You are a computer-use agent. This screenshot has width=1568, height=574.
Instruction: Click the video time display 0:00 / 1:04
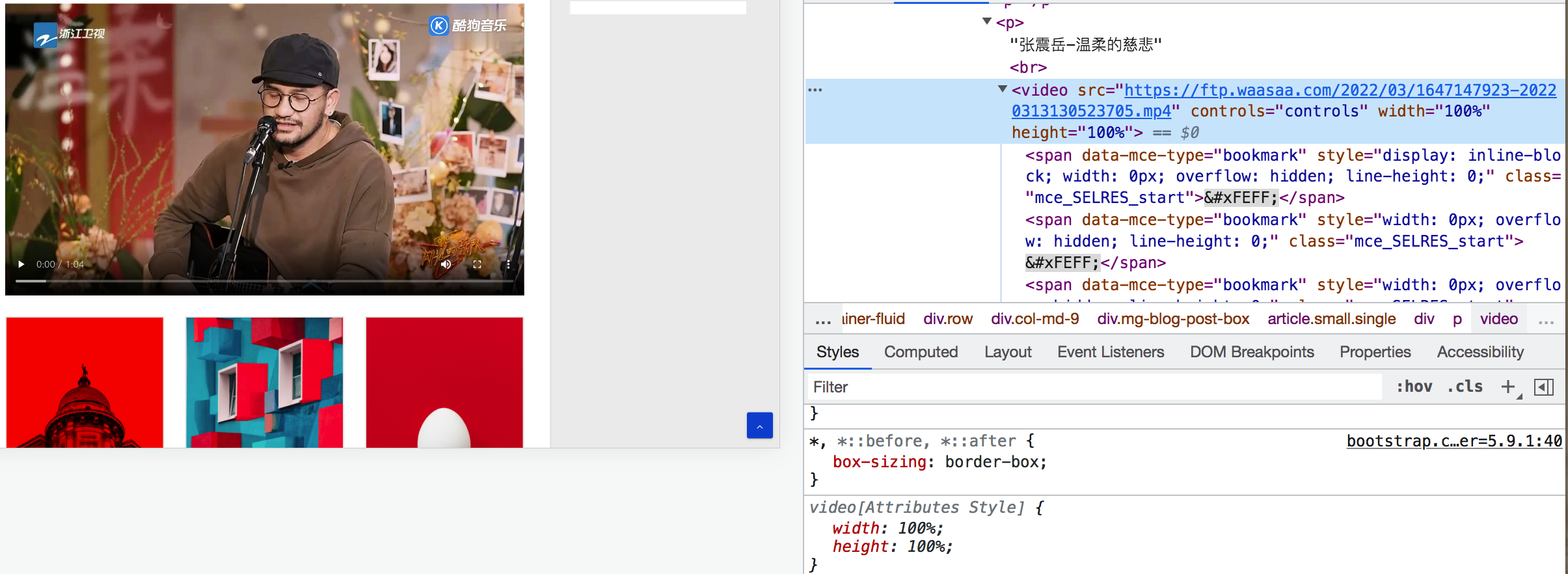[60, 264]
